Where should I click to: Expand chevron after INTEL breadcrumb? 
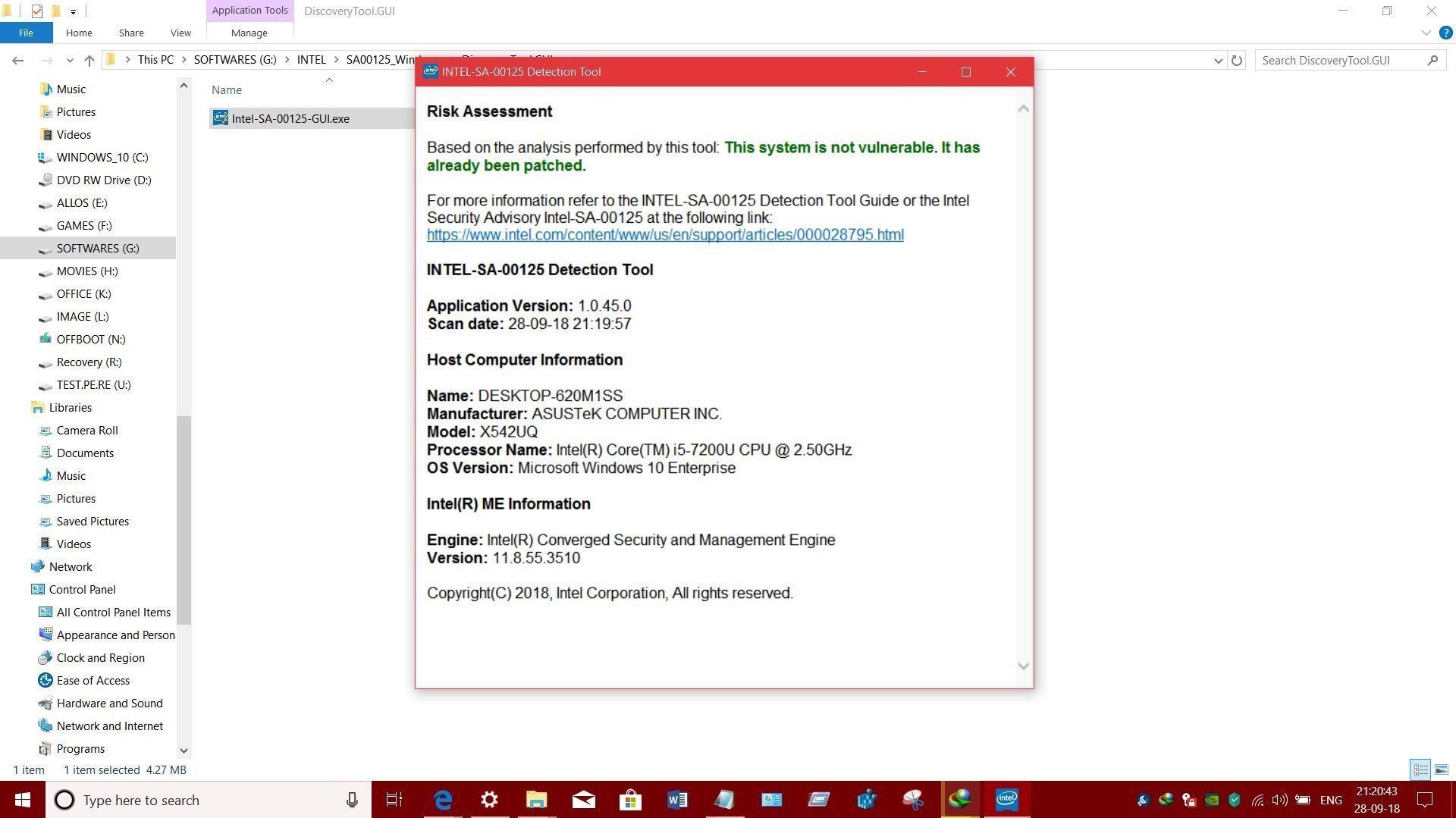[x=336, y=60]
